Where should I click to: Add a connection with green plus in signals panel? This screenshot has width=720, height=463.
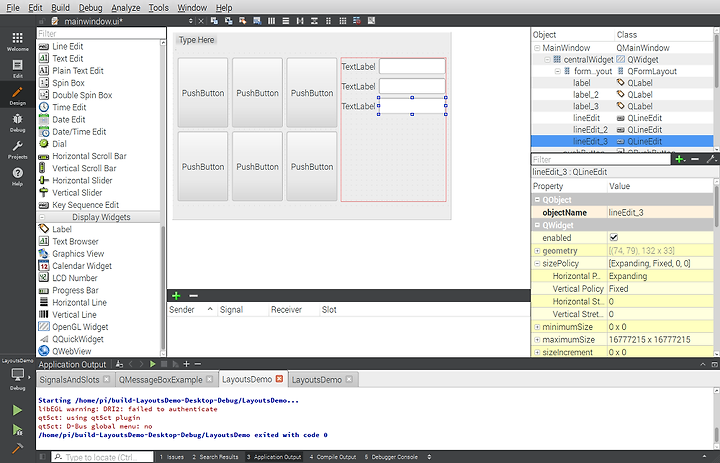pyautogui.click(x=176, y=296)
